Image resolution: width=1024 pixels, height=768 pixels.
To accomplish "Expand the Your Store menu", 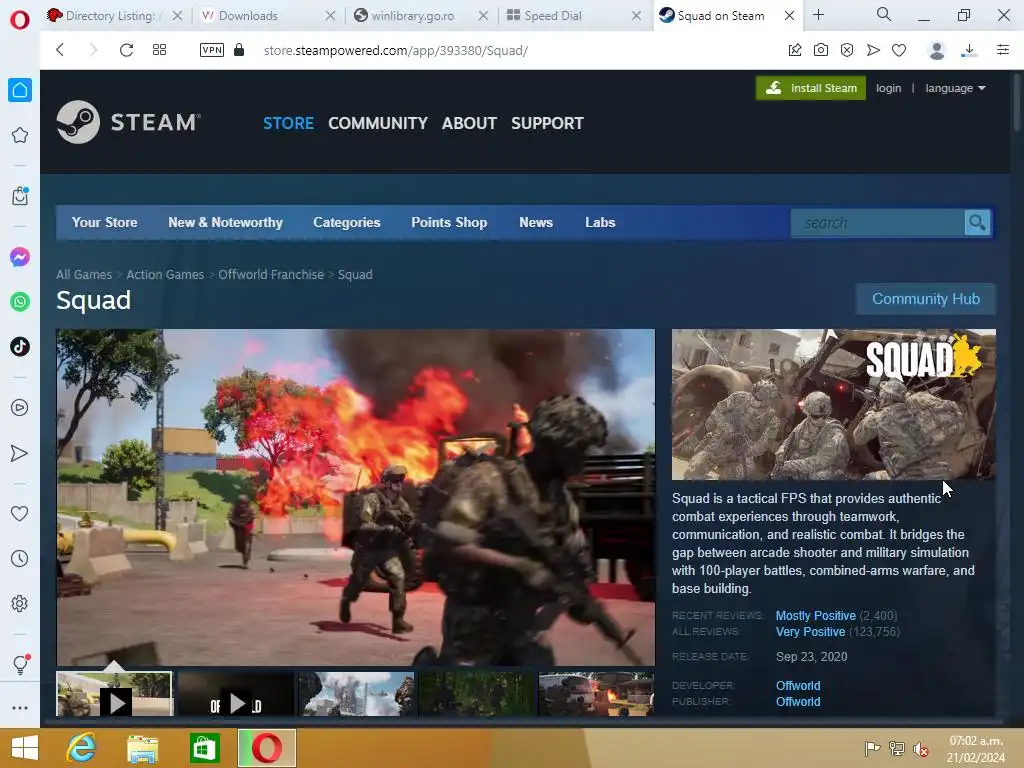I will click(104, 223).
